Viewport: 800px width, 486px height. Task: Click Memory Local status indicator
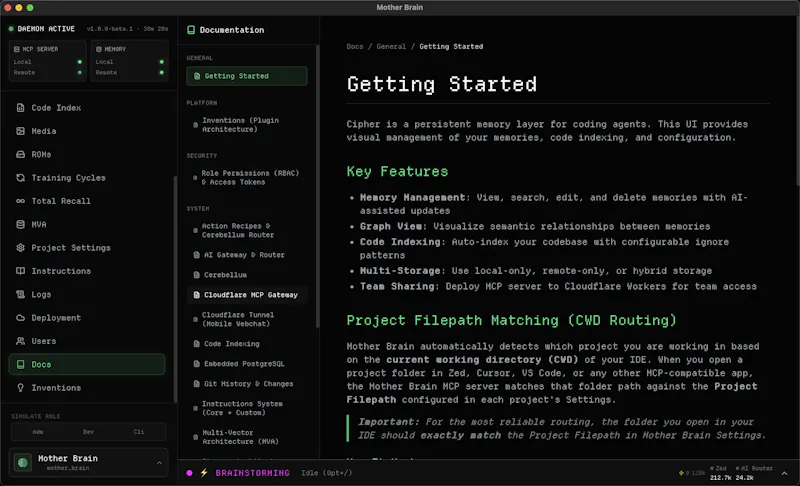click(x=162, y=62)
